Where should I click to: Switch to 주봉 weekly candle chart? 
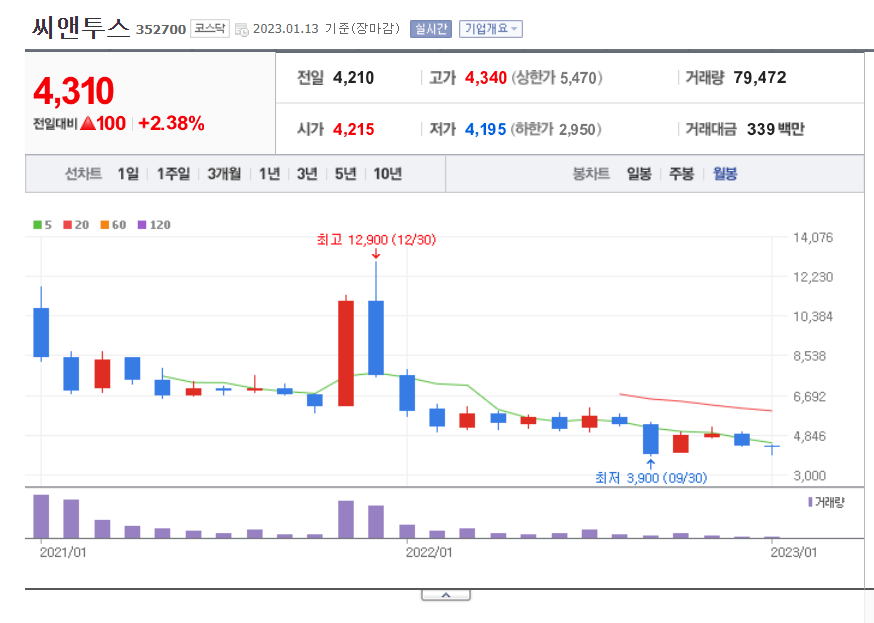681,174
